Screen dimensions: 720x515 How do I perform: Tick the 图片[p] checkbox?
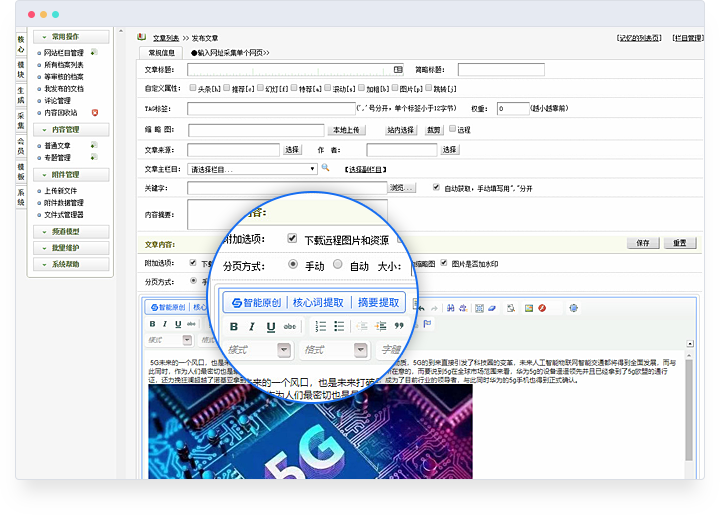pyautogui.click(x=395, y=88)
